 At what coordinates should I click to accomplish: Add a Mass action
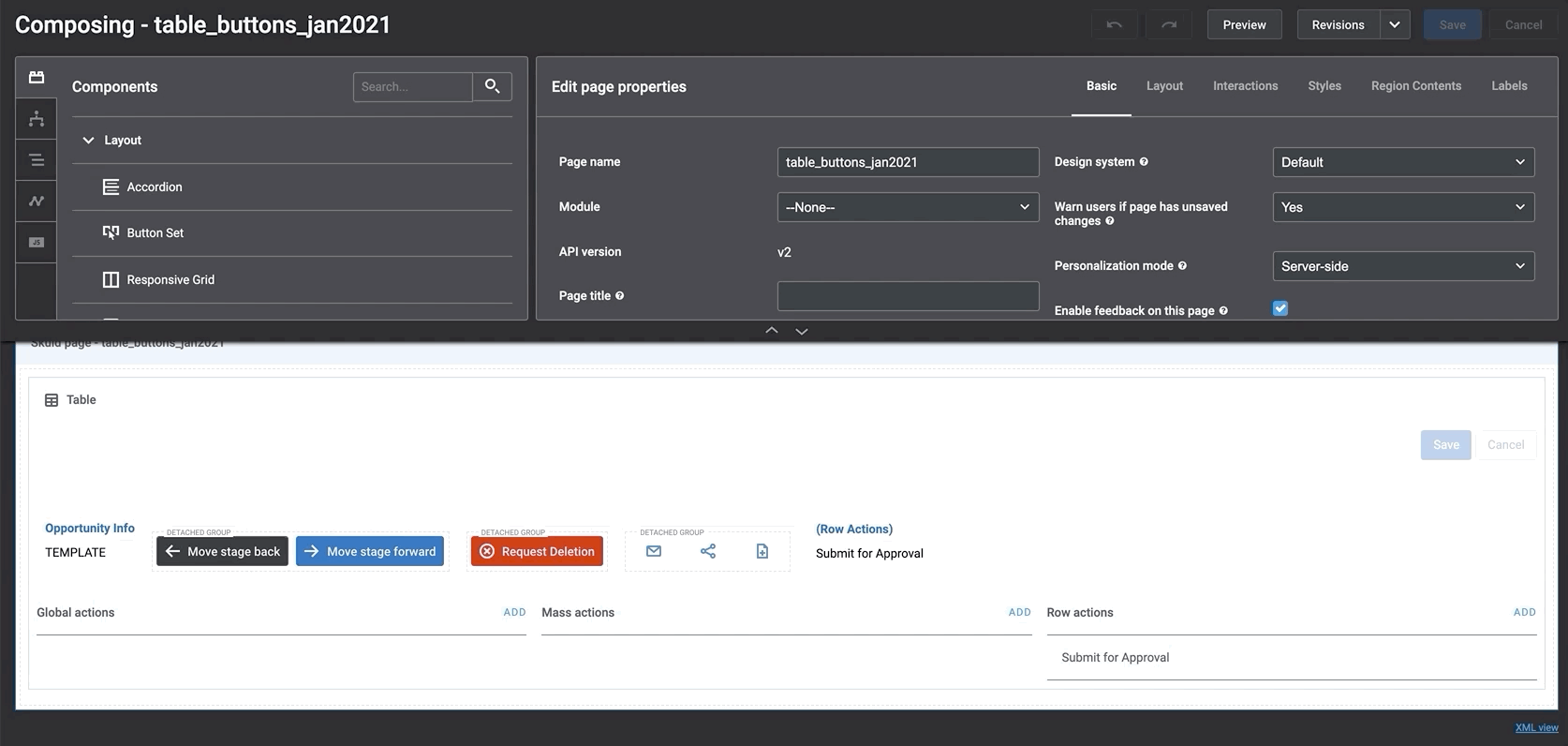(1019, 612)
